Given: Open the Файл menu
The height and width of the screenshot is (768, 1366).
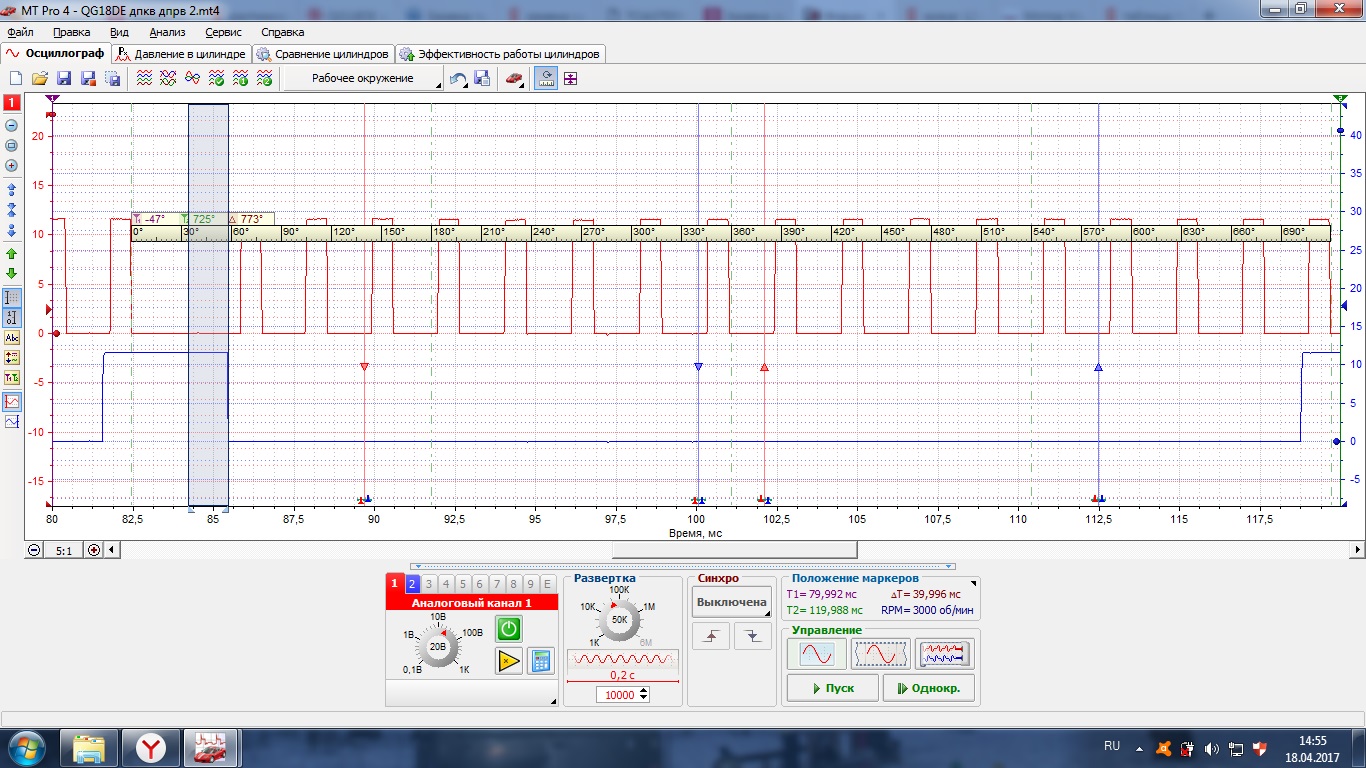Looking at the screenshot, I should (x=20, y=32).
